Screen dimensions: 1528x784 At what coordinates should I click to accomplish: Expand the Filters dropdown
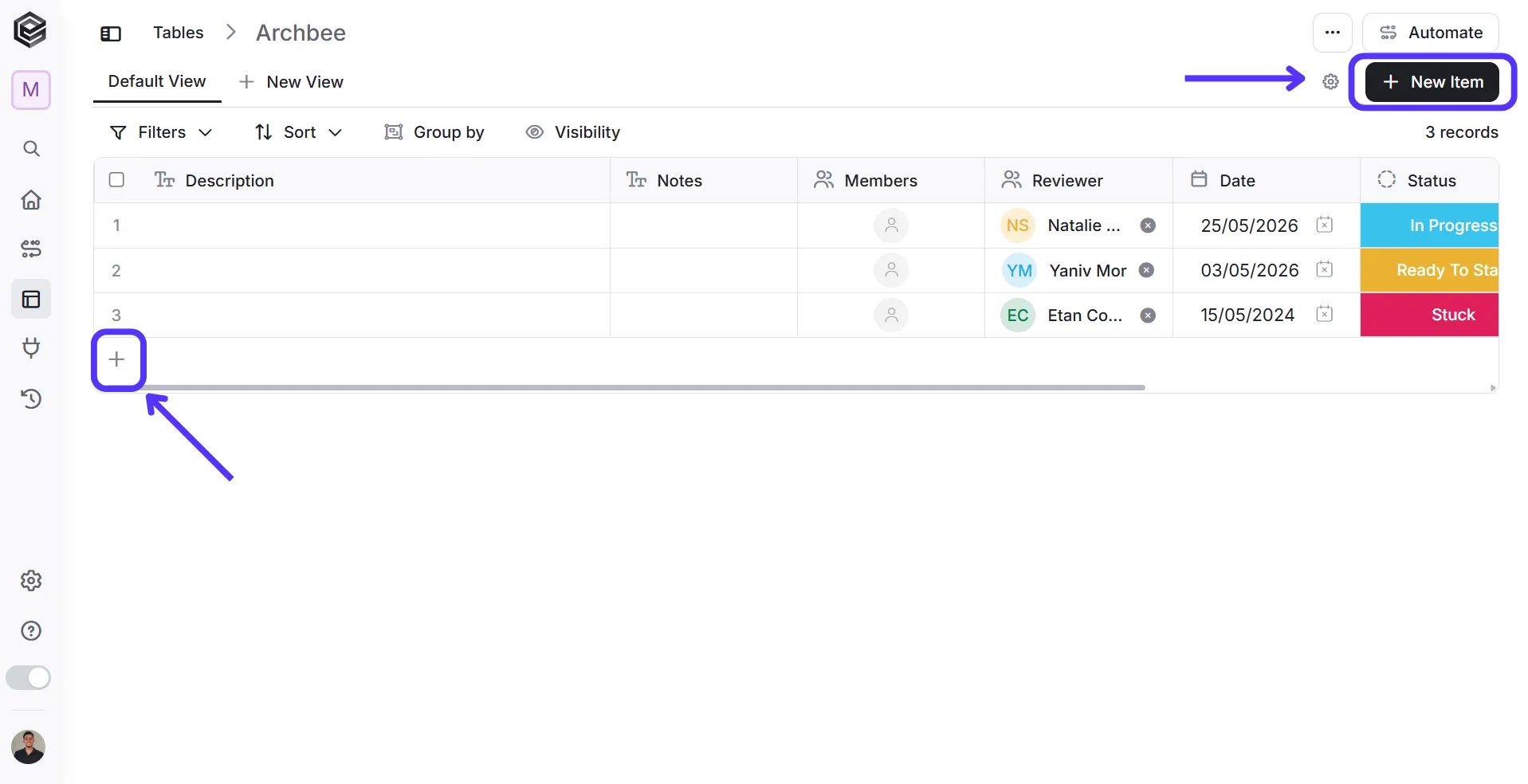161,132
